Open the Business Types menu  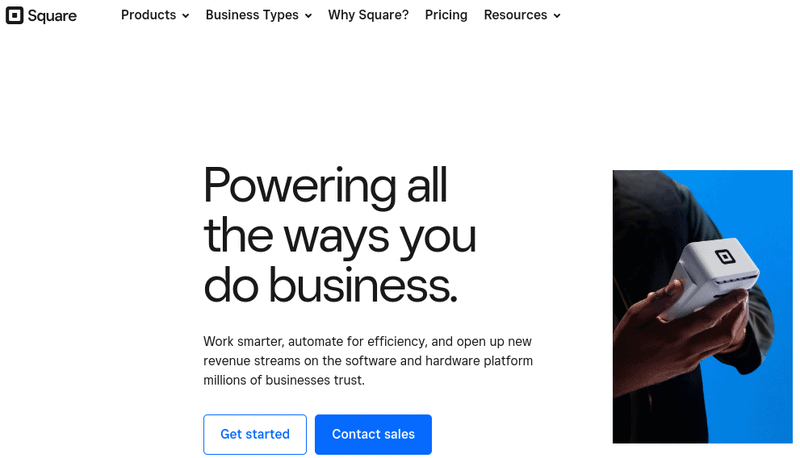pos(251,15)
